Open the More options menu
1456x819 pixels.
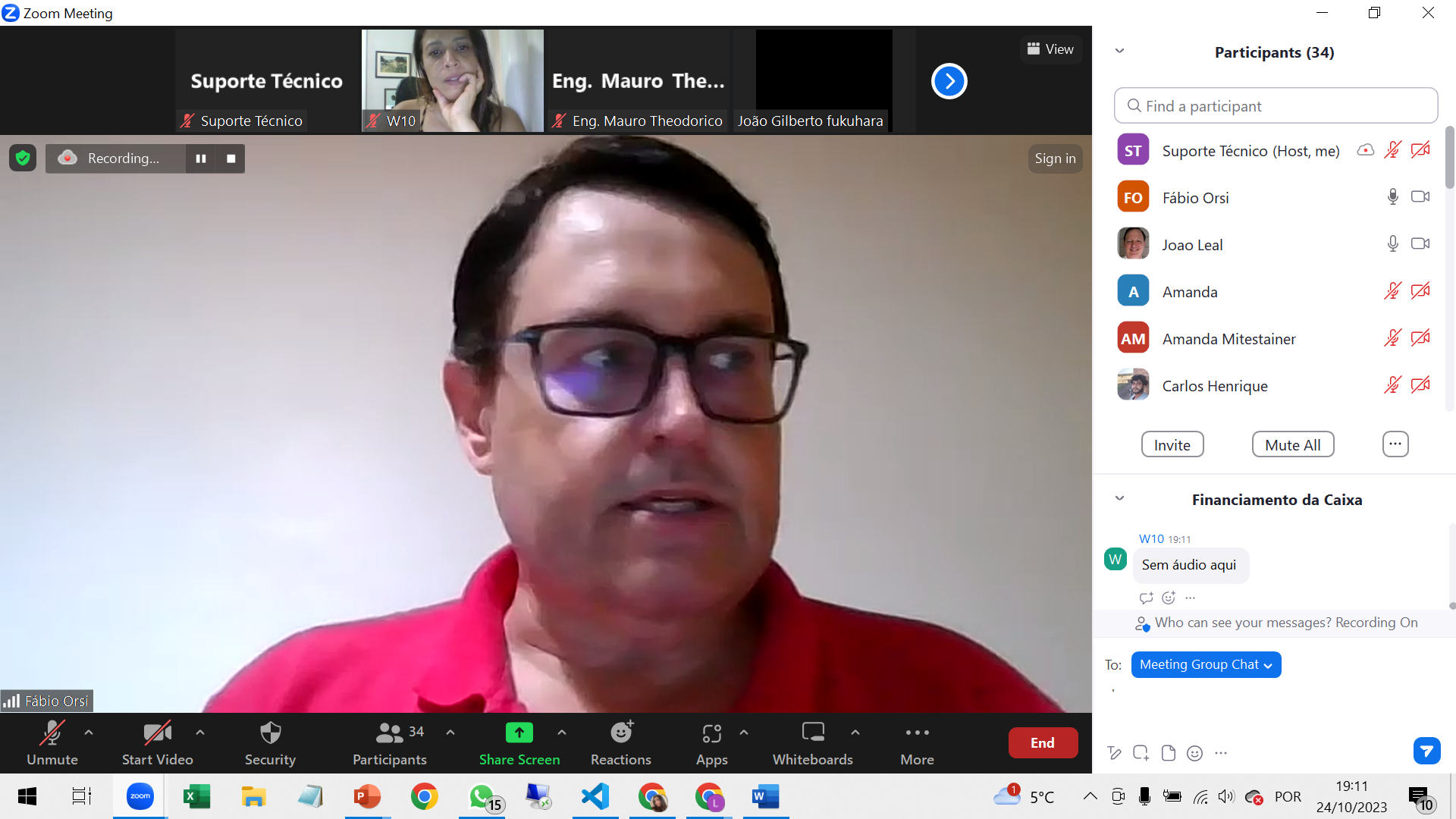coord(917,743)
